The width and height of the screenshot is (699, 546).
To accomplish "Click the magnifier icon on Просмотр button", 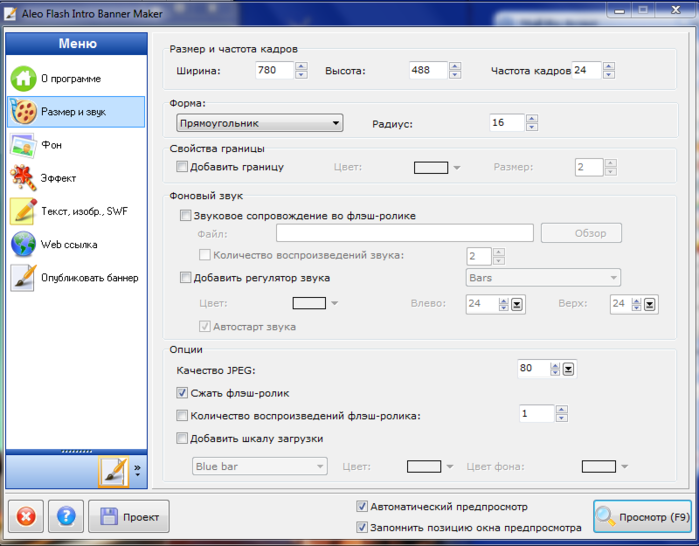I will click(605, 516).
